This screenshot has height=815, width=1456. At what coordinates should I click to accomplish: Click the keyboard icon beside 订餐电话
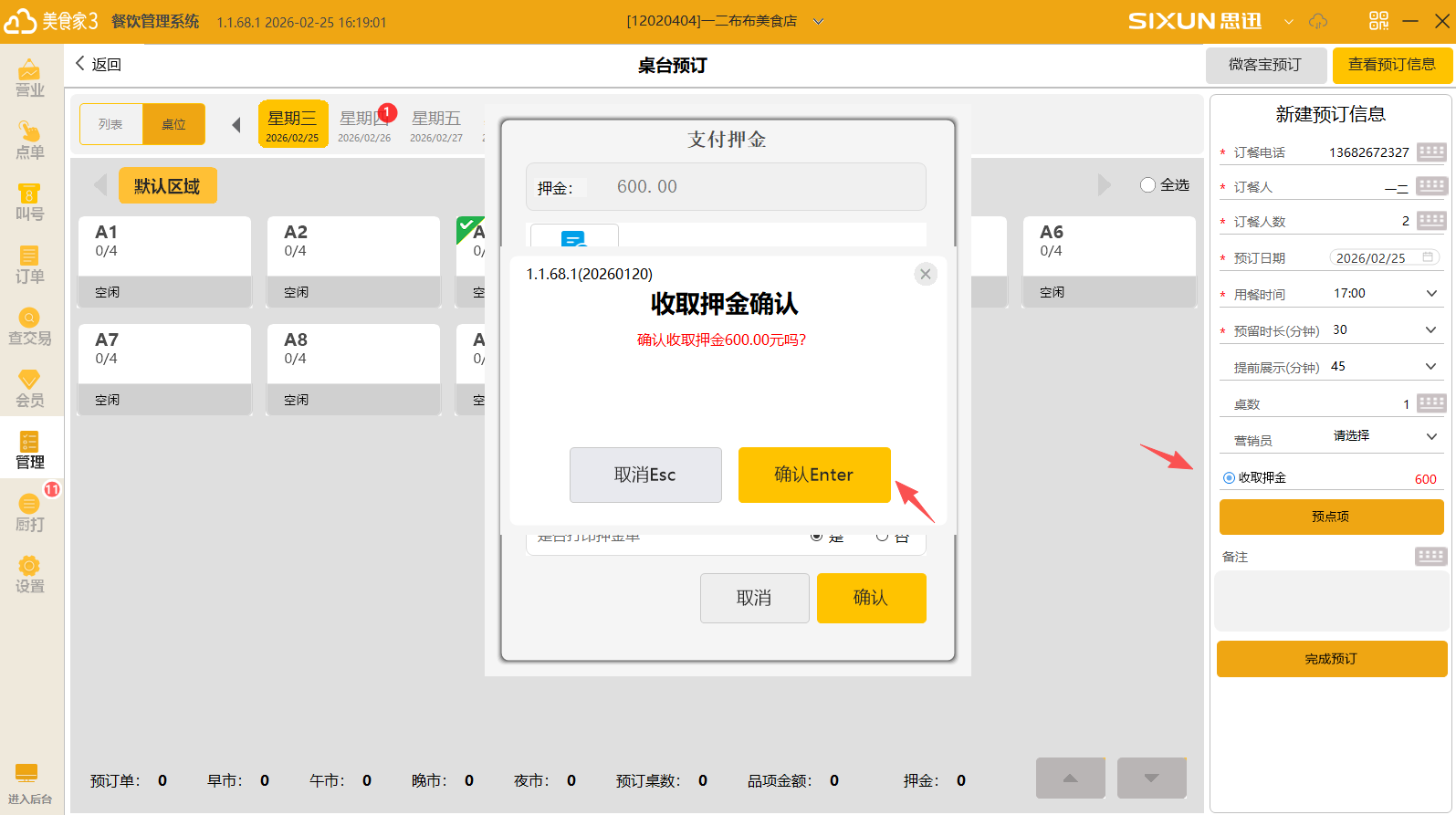point(1430,152)
